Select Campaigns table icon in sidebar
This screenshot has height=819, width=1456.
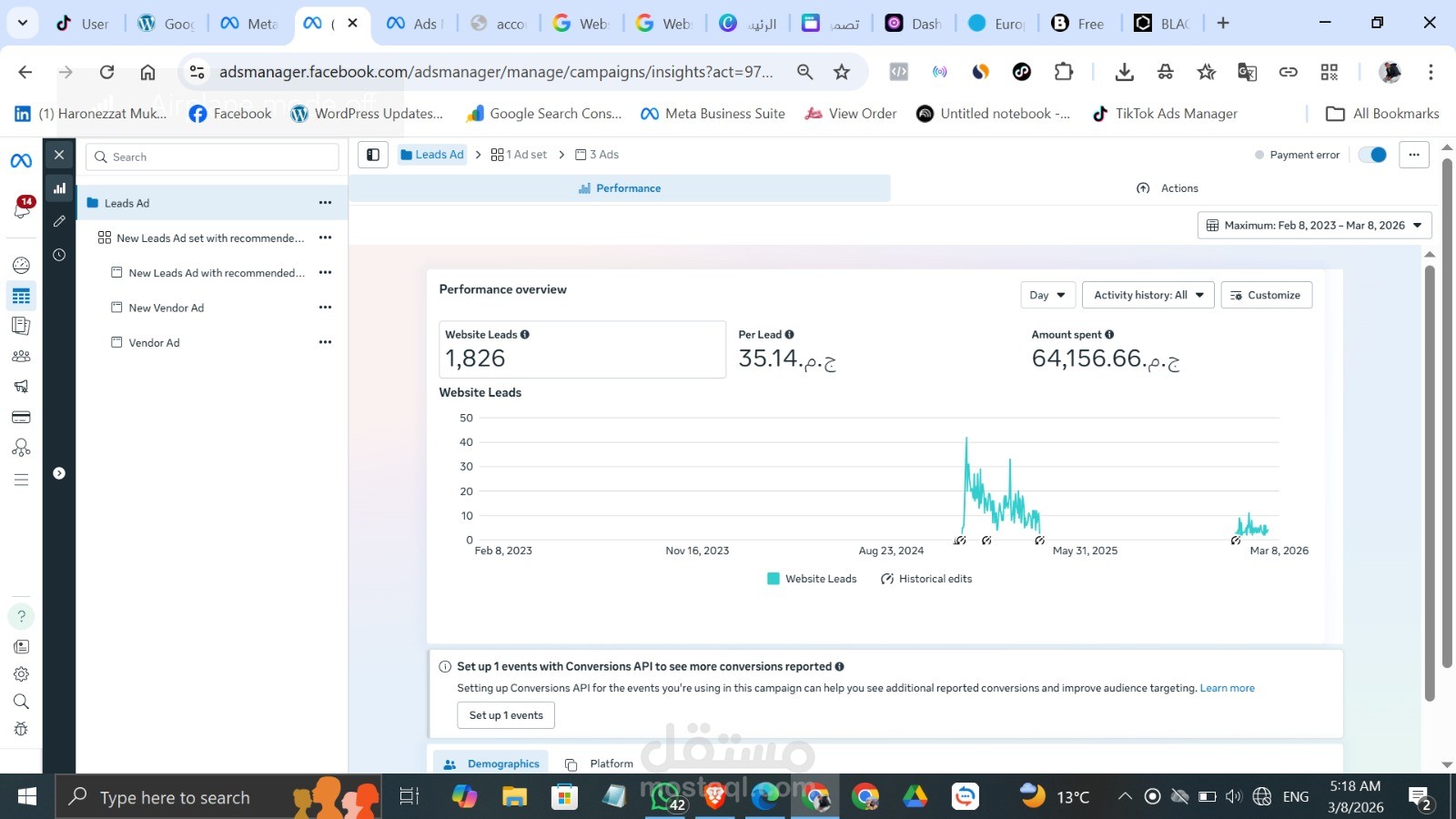click(x=21, y=296)
